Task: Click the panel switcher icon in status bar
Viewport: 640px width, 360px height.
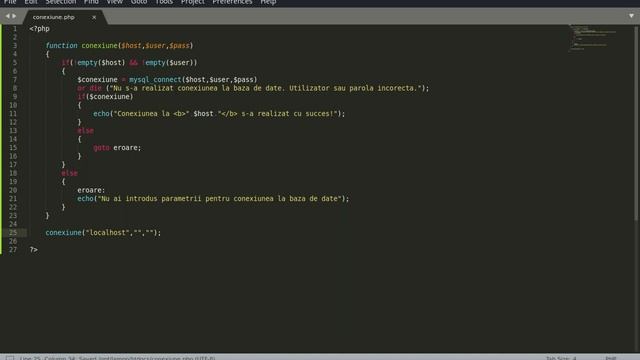Action: (x=9, y=358)
